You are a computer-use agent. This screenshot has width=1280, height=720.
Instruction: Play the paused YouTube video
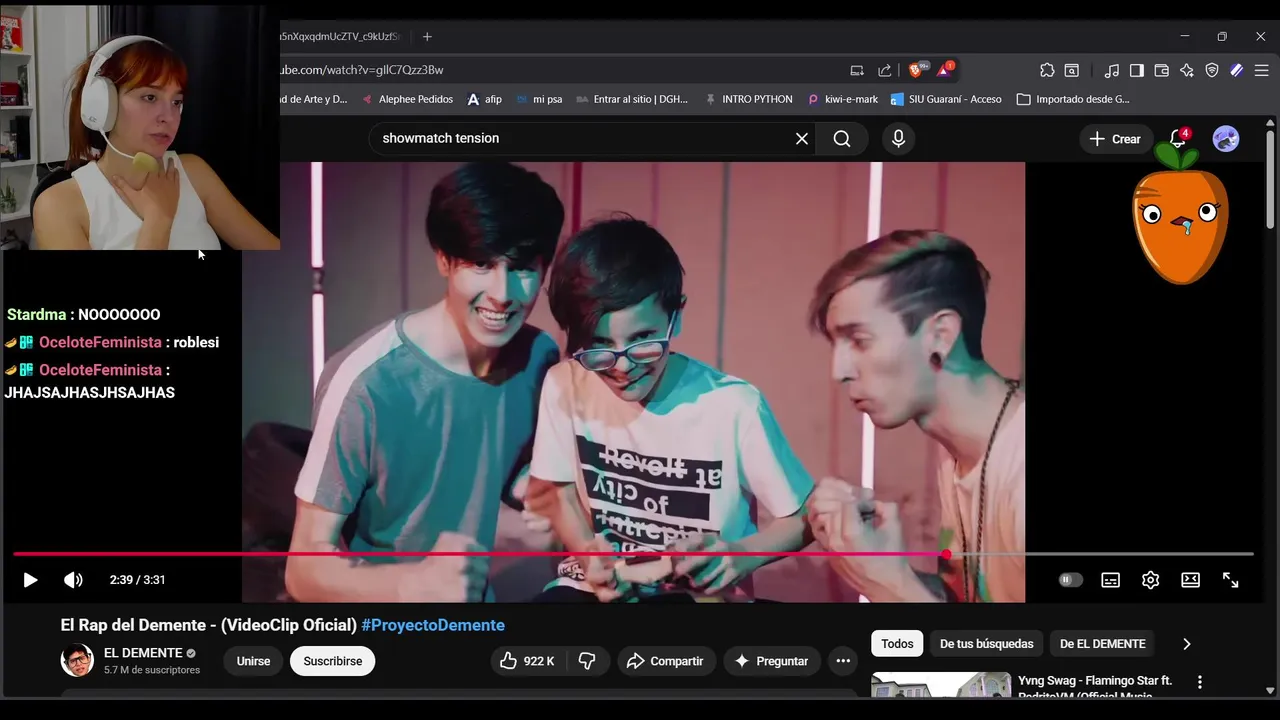point(30,580)
